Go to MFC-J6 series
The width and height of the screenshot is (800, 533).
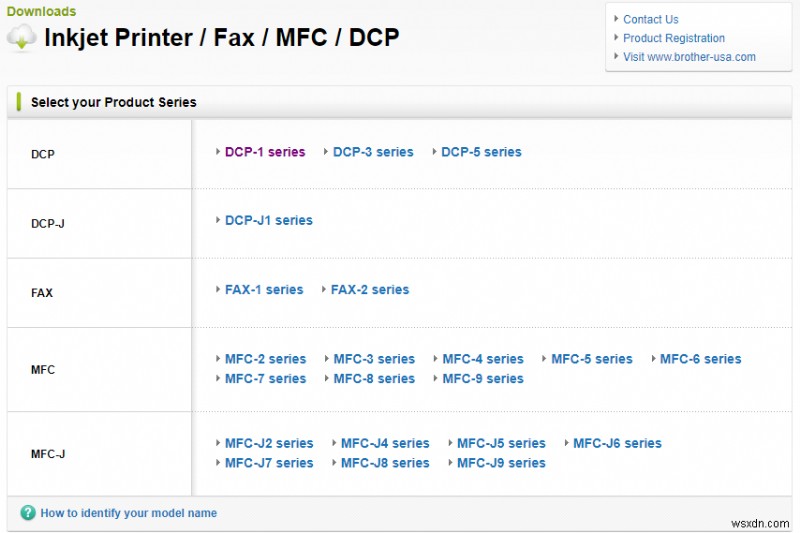pos(617,444)
